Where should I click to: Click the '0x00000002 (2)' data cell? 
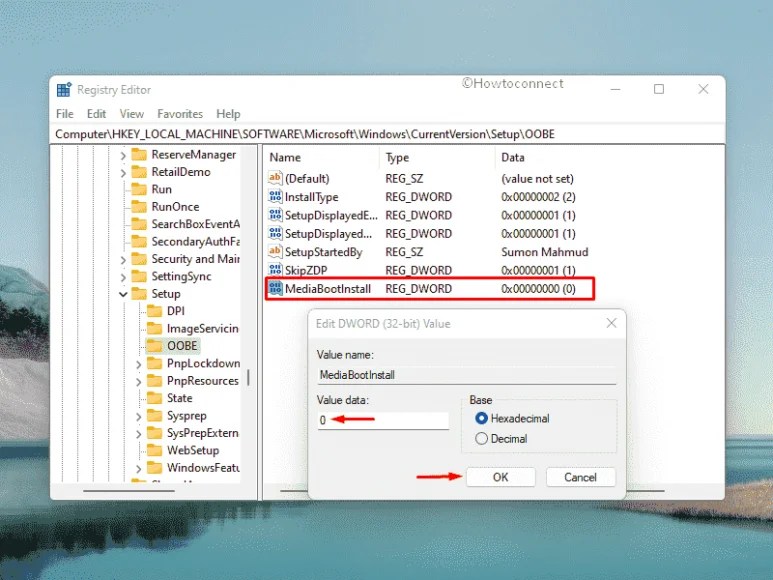tap(538, 197)
